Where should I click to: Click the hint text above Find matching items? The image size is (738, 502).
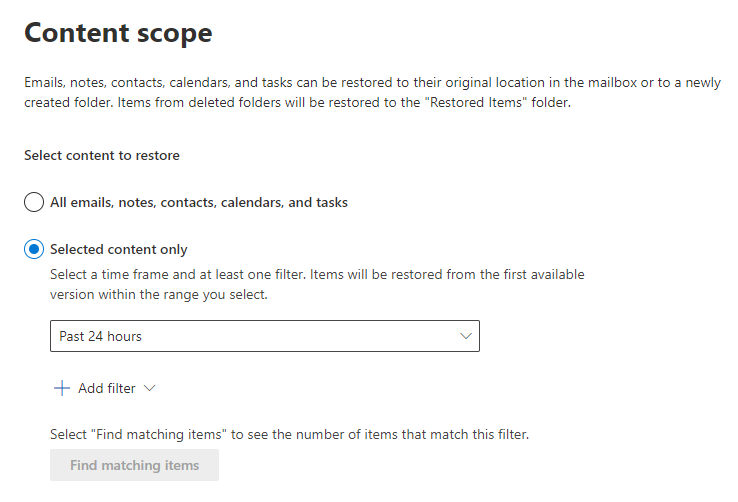(x=289, y=435)
